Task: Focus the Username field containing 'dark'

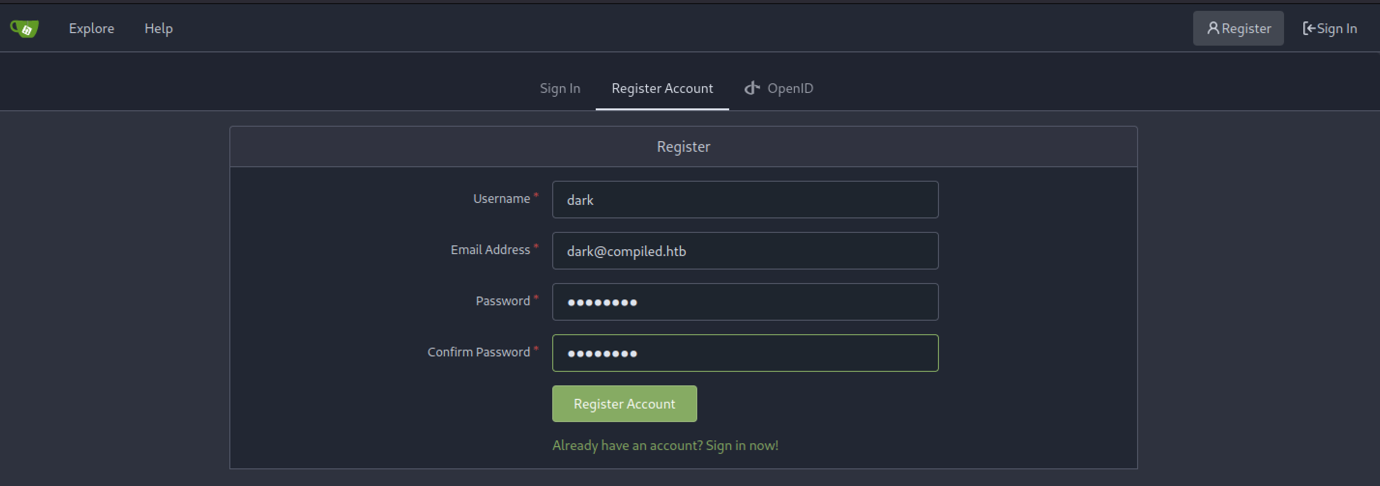Action: (x=745, y=200)
